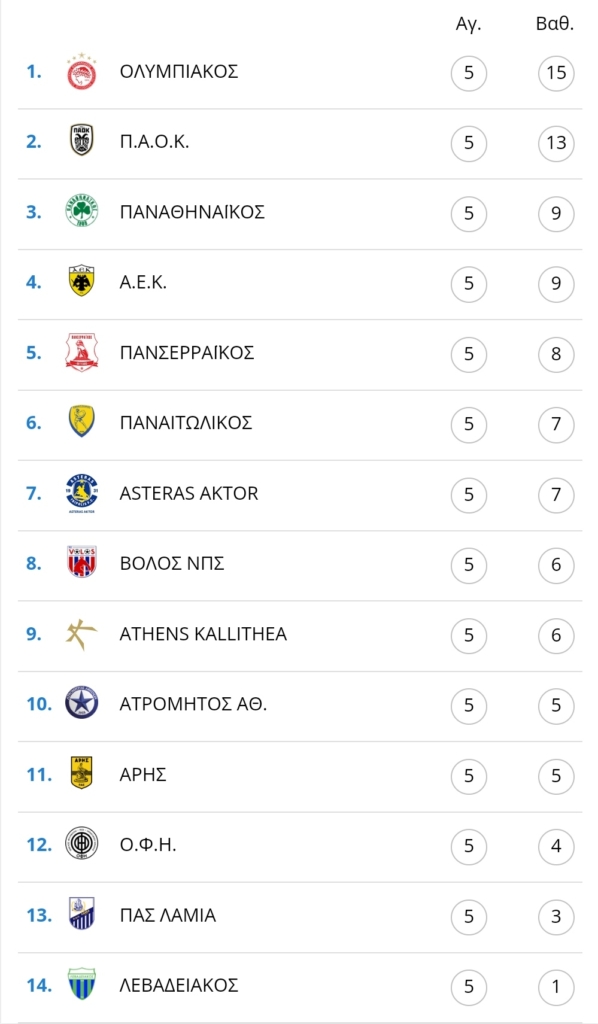This screenshot has width=598, height=1024.
Task: Select the Asteras Aktor blue crest
Action: pyautogui.click(x=82, y=494)
